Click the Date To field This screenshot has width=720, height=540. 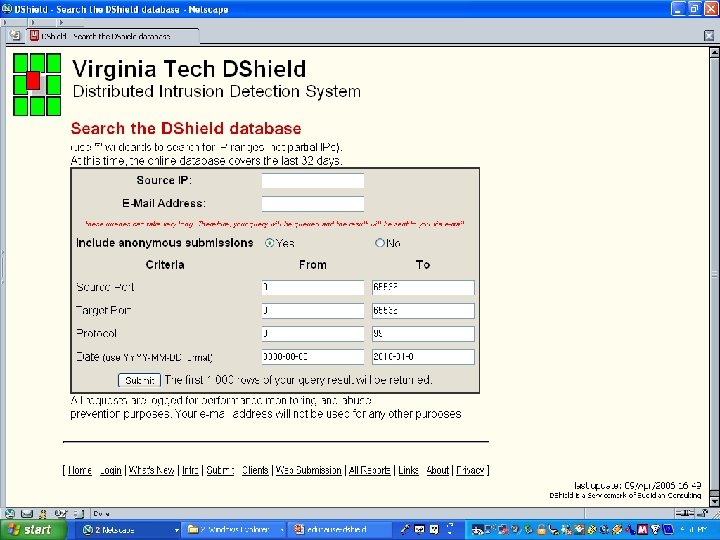423,357
